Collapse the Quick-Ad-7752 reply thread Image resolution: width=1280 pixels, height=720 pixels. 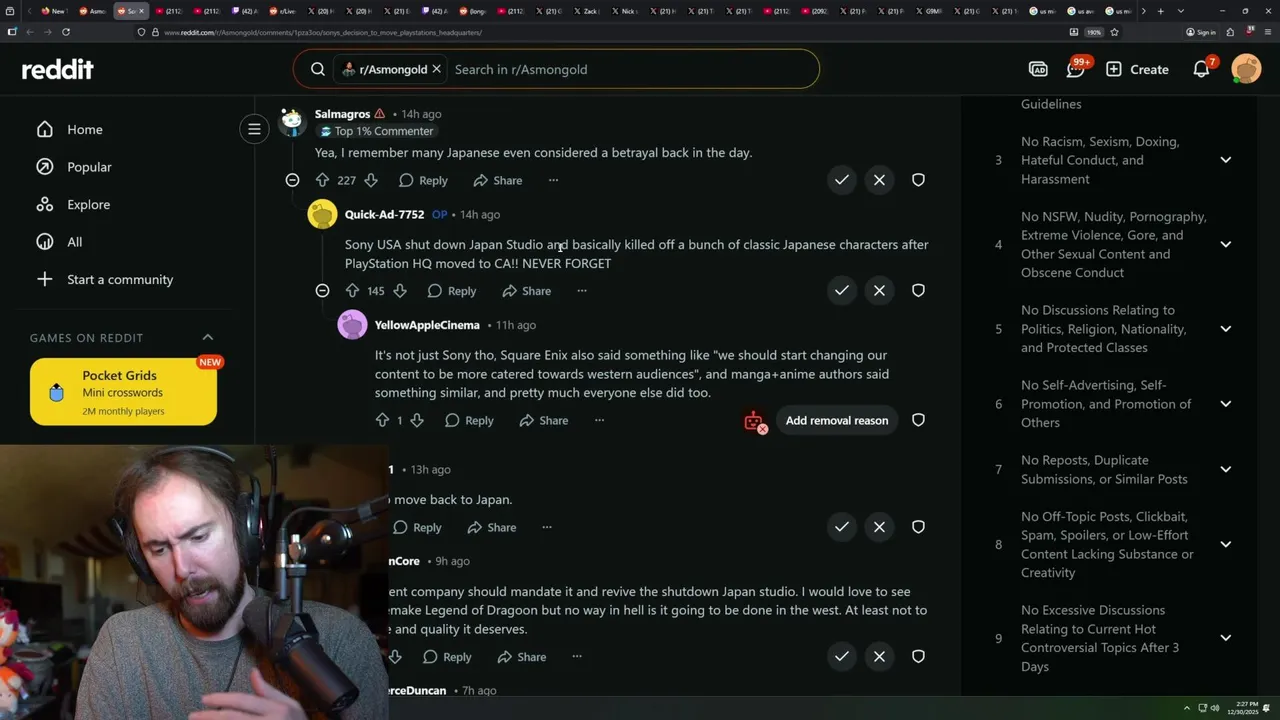pyautogui.click(x=322, y=291)
